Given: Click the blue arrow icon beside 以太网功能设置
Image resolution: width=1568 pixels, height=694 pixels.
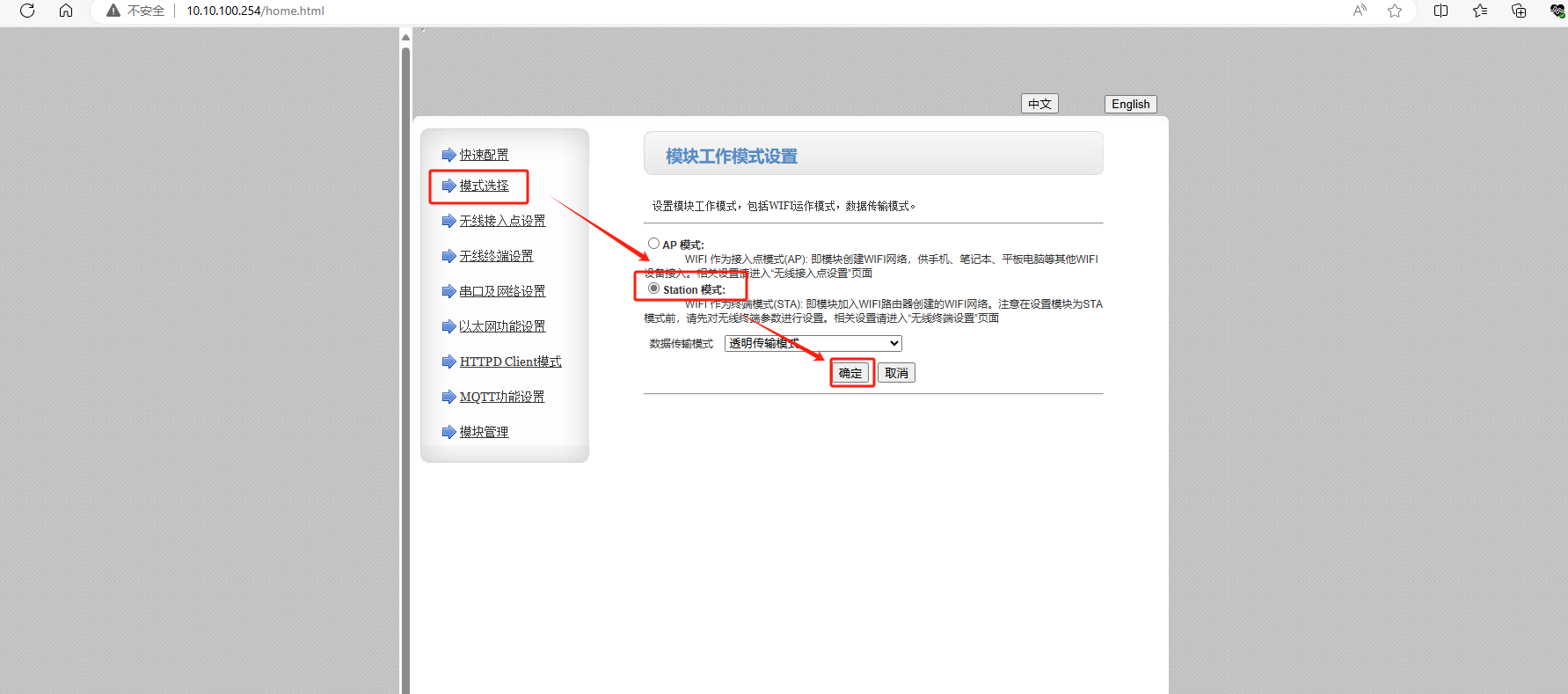Looking at the screenshot, I should 449,326.
